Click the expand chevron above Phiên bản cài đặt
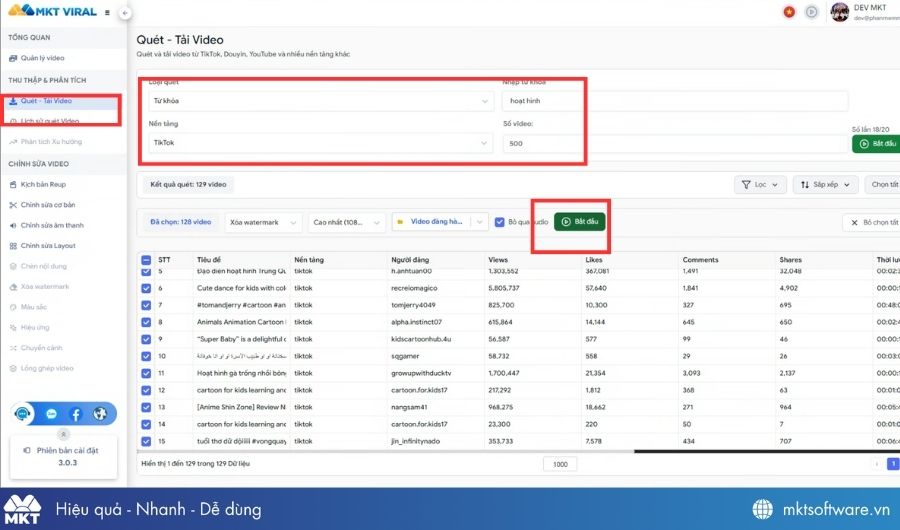900x530 pixels. tap(64, 434)
